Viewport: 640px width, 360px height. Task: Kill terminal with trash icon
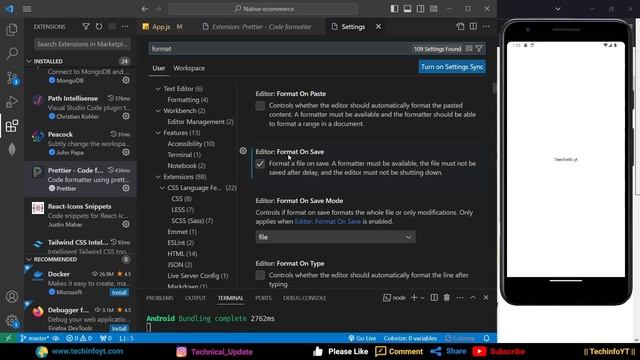coord(447,298)
